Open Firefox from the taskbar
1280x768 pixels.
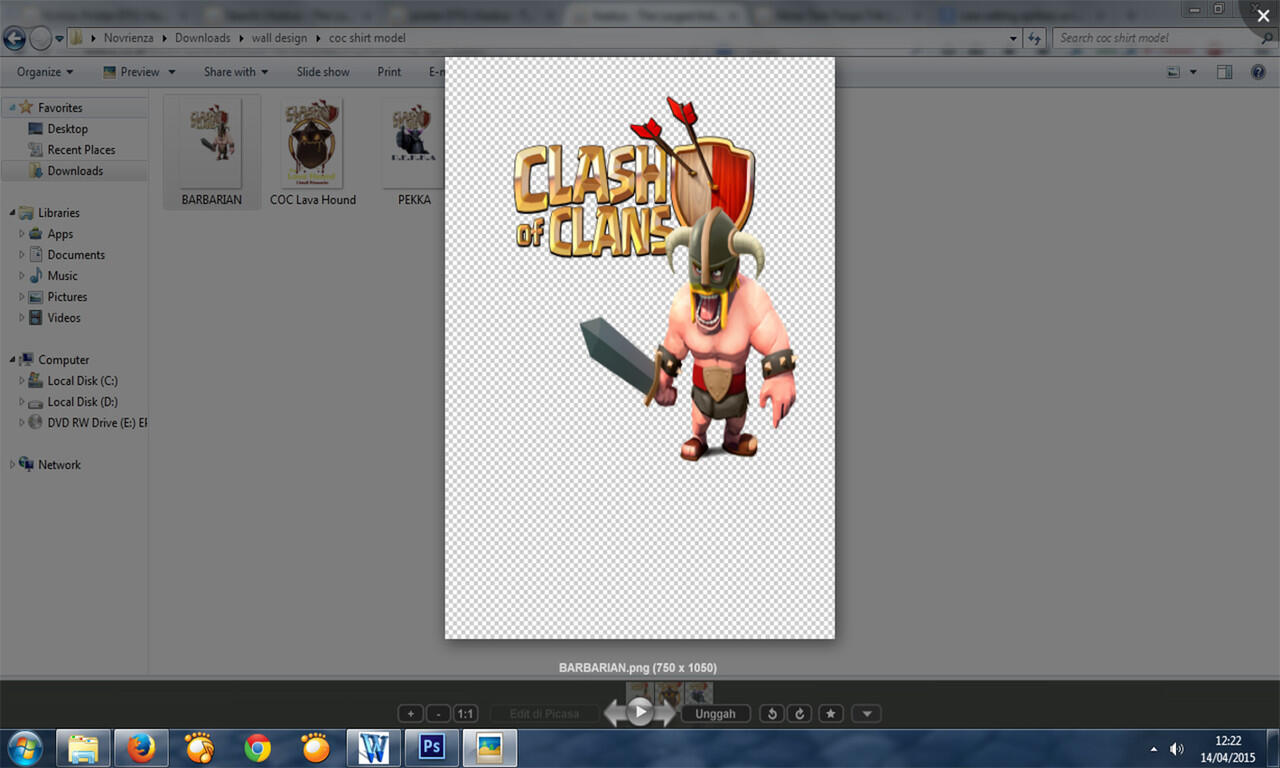[x=141, y=748]
